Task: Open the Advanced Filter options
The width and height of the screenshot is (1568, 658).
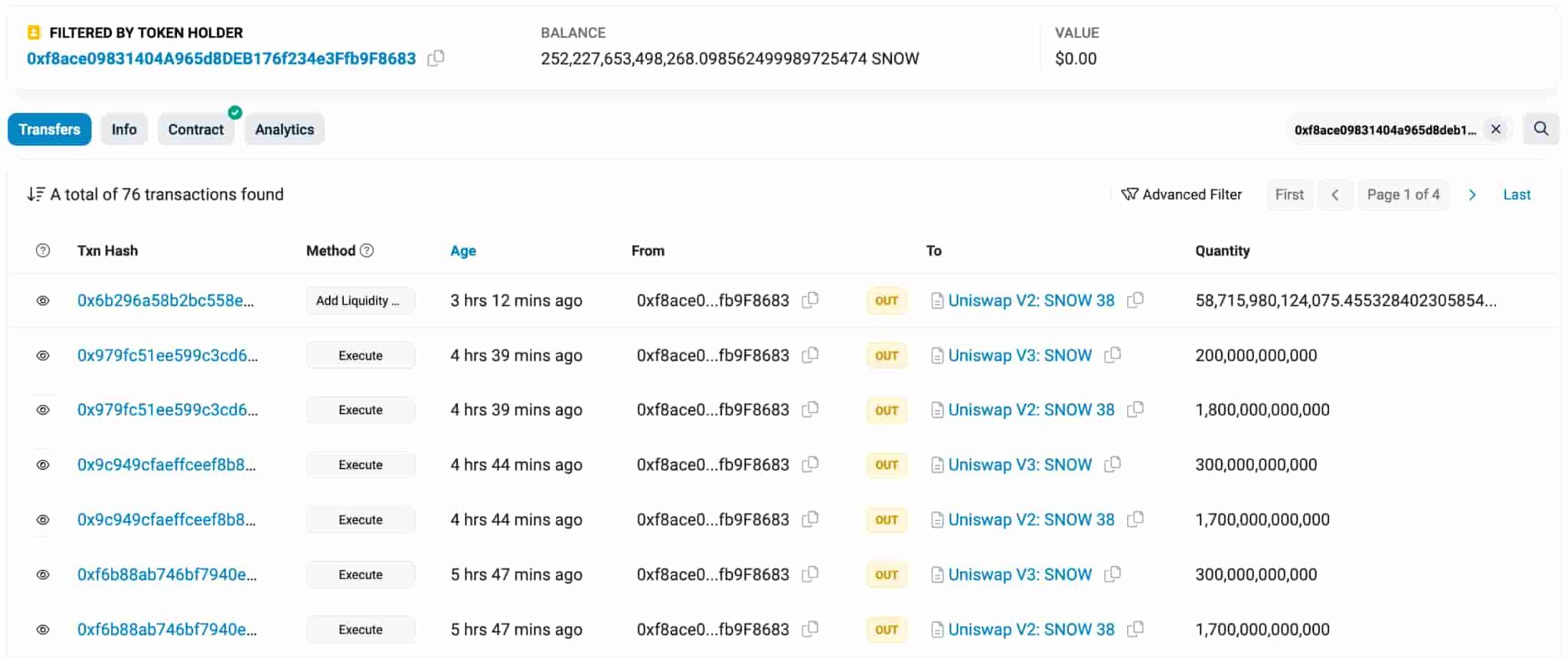Action: click(x=1181, y=194)
